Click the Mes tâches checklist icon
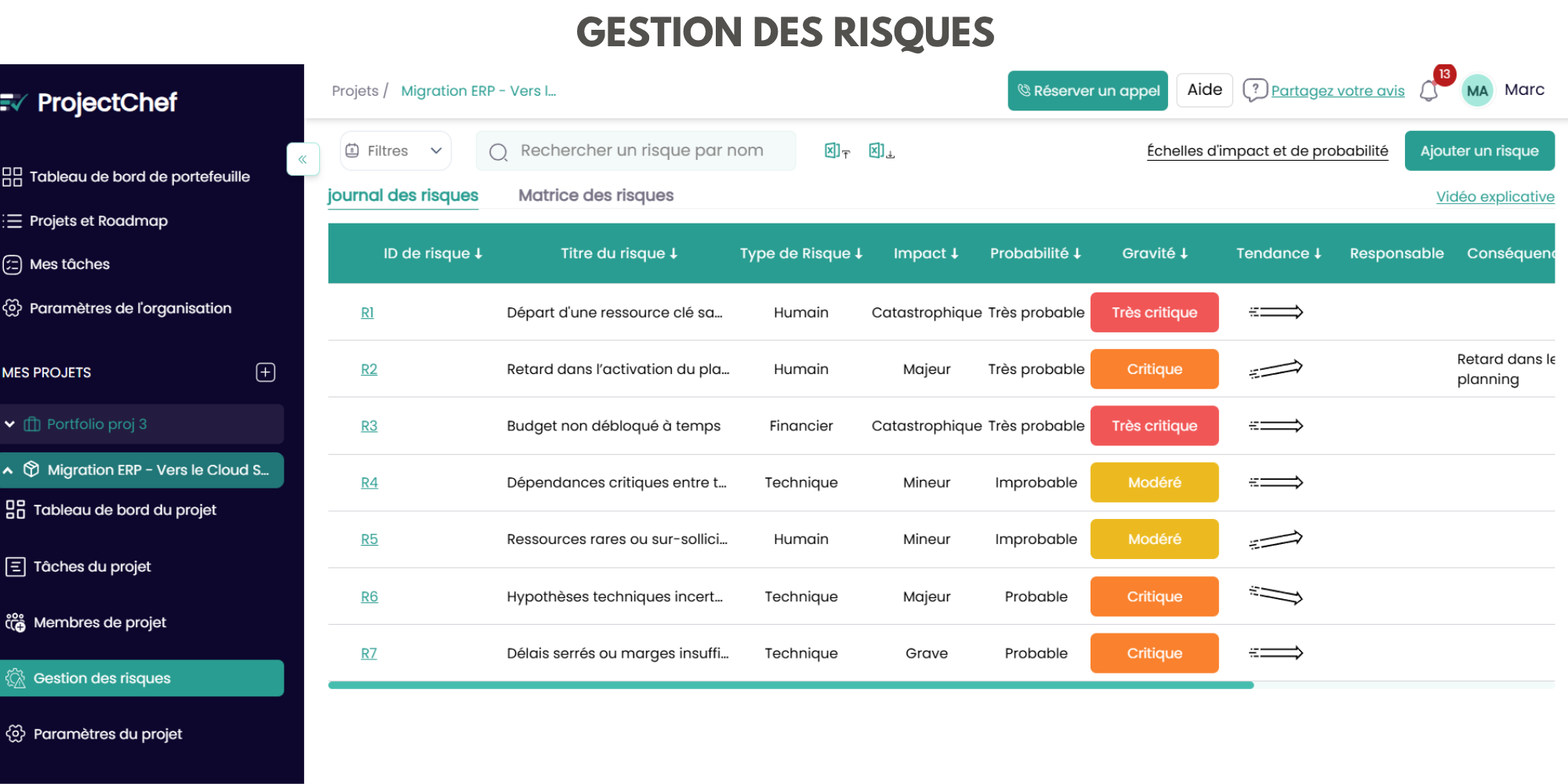The image size is (1568, 784). coord(12,265)
